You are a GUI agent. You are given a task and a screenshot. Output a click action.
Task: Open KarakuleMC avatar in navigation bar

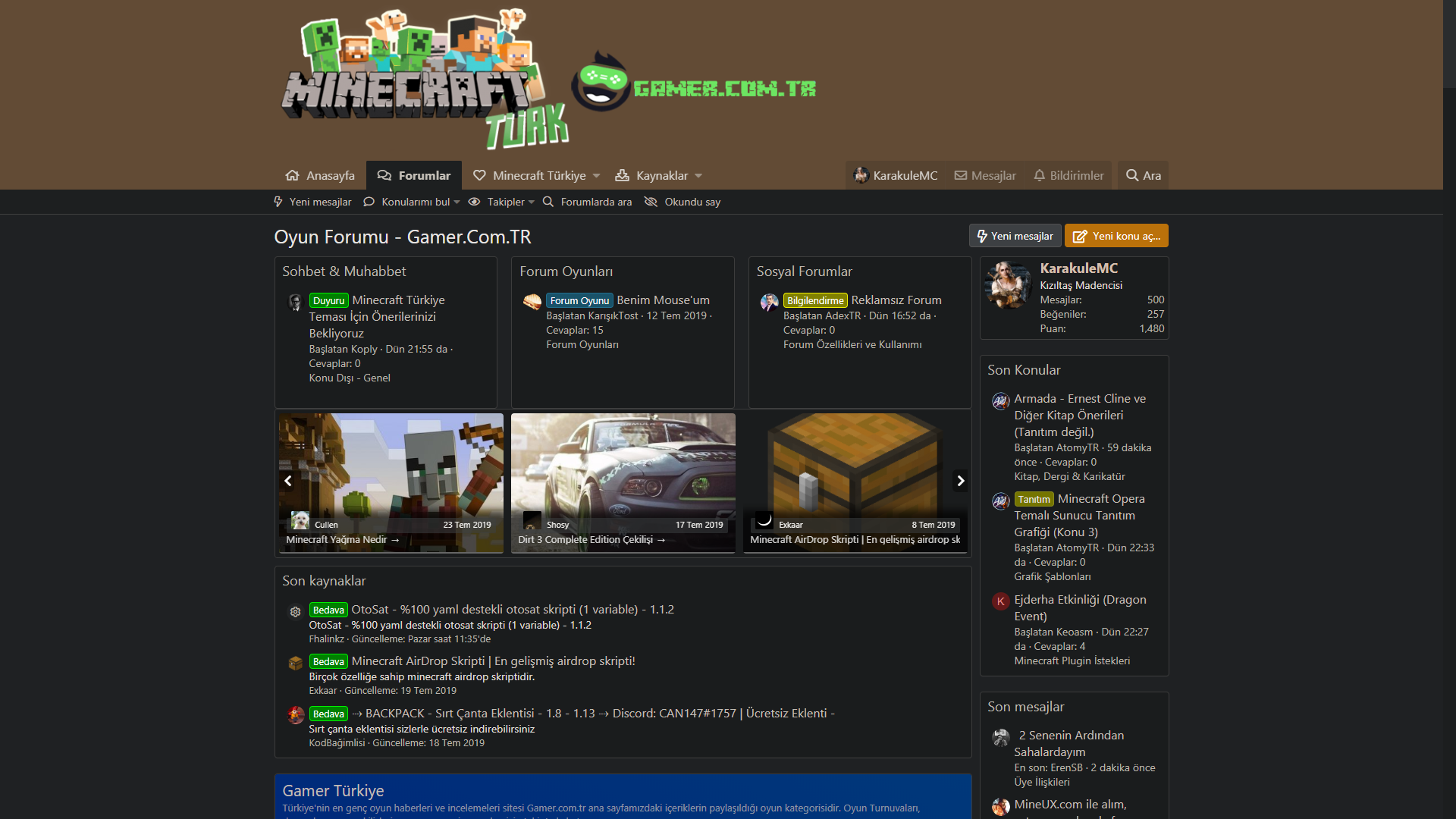click(x=861, y=175)
